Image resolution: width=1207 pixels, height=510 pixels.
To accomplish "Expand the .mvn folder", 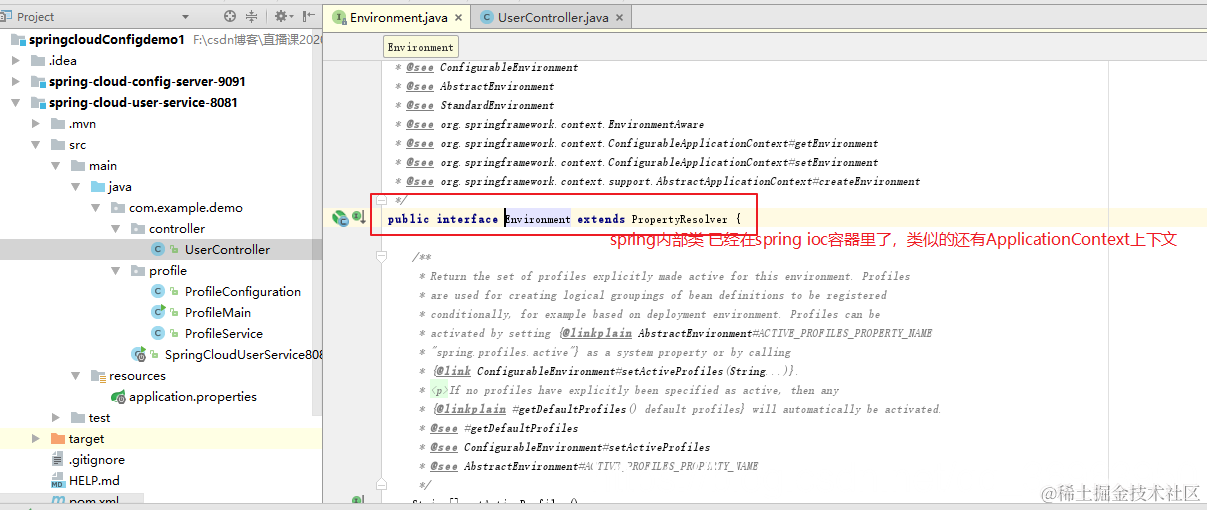I will (x=35, y=123).
